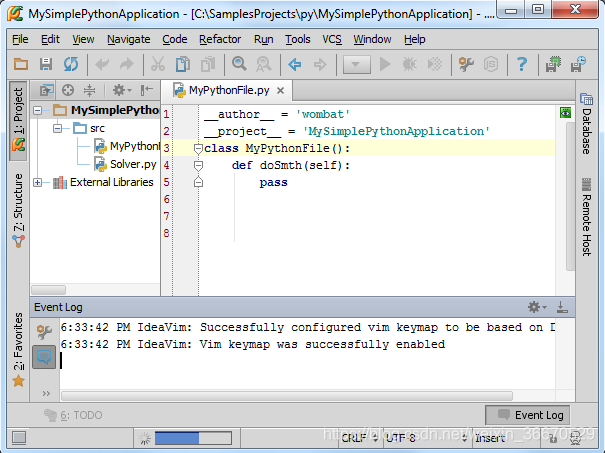The width and height of the screenshot is (605, 453).
Task: Click the project tree horizontal scrollbar
Action: tap(49, 289)
